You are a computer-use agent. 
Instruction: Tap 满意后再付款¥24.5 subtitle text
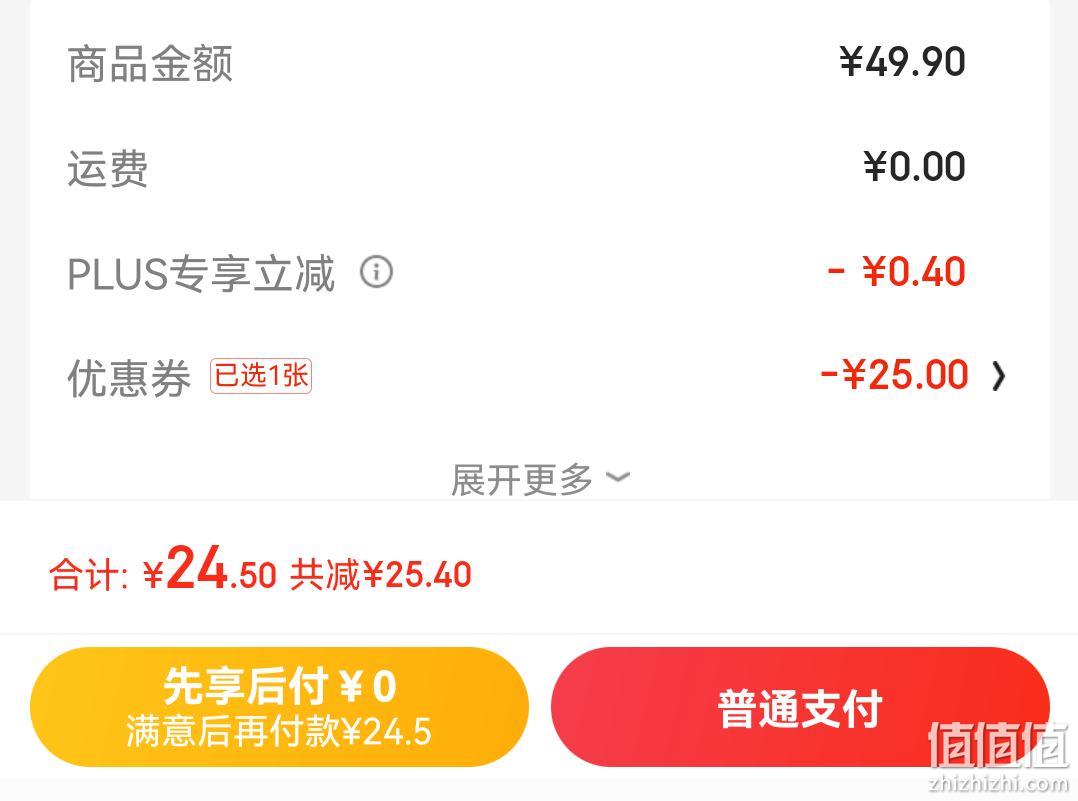coord(279,732)
